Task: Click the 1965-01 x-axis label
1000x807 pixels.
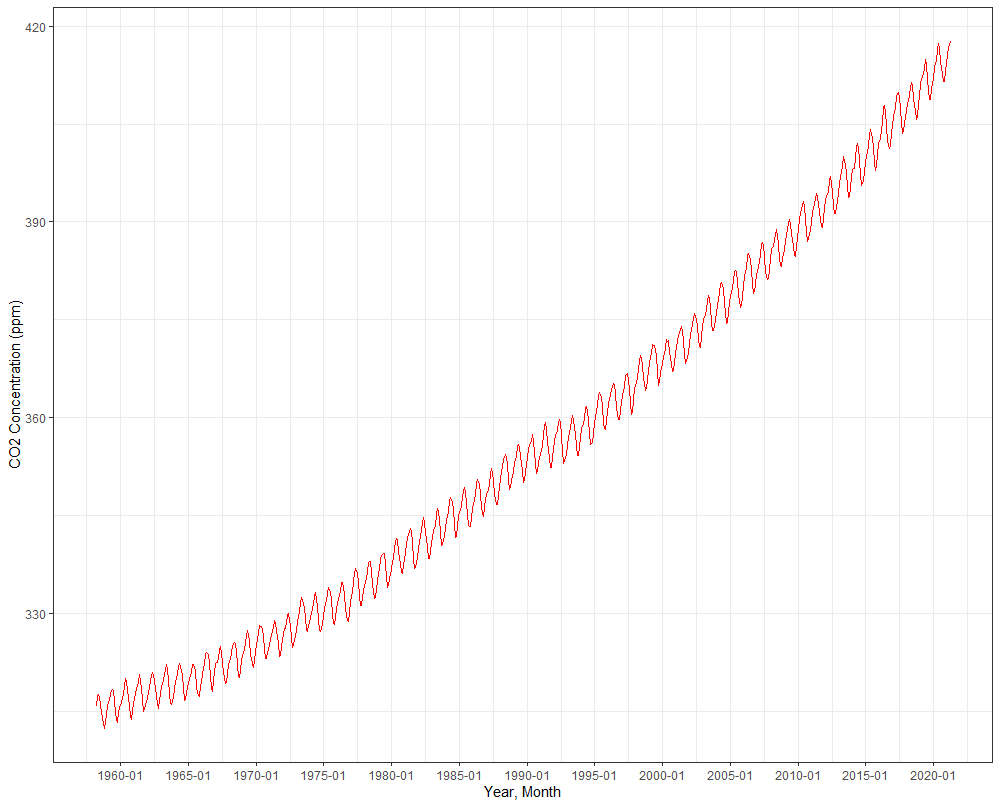Action: coord(188,776)
